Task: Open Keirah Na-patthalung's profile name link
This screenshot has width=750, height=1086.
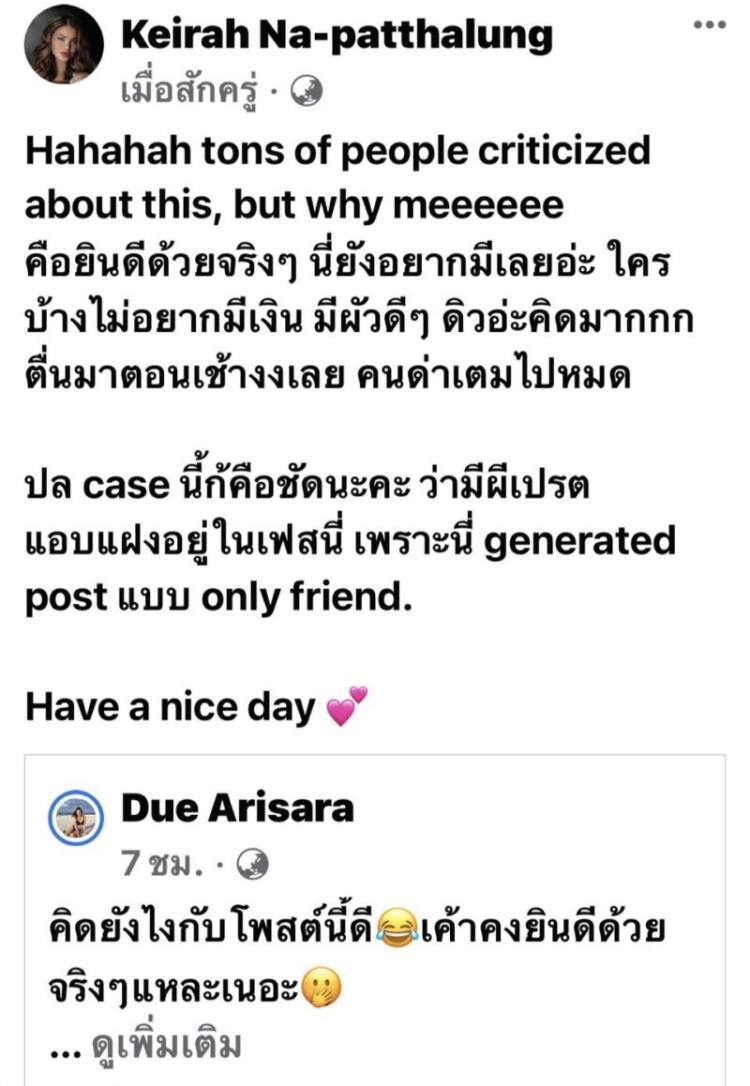Action: tap(336, 34)
